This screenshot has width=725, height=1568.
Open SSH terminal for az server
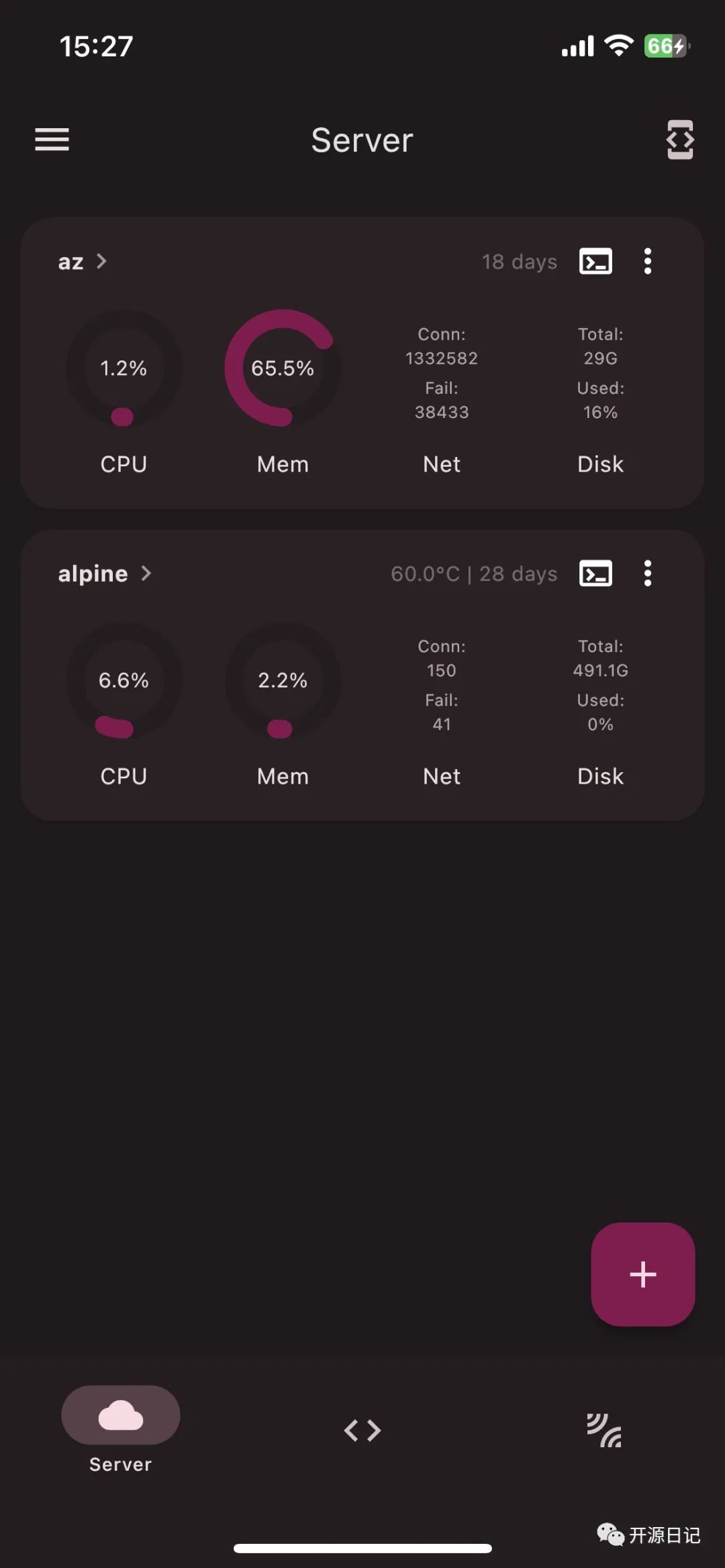click(595, 261)
